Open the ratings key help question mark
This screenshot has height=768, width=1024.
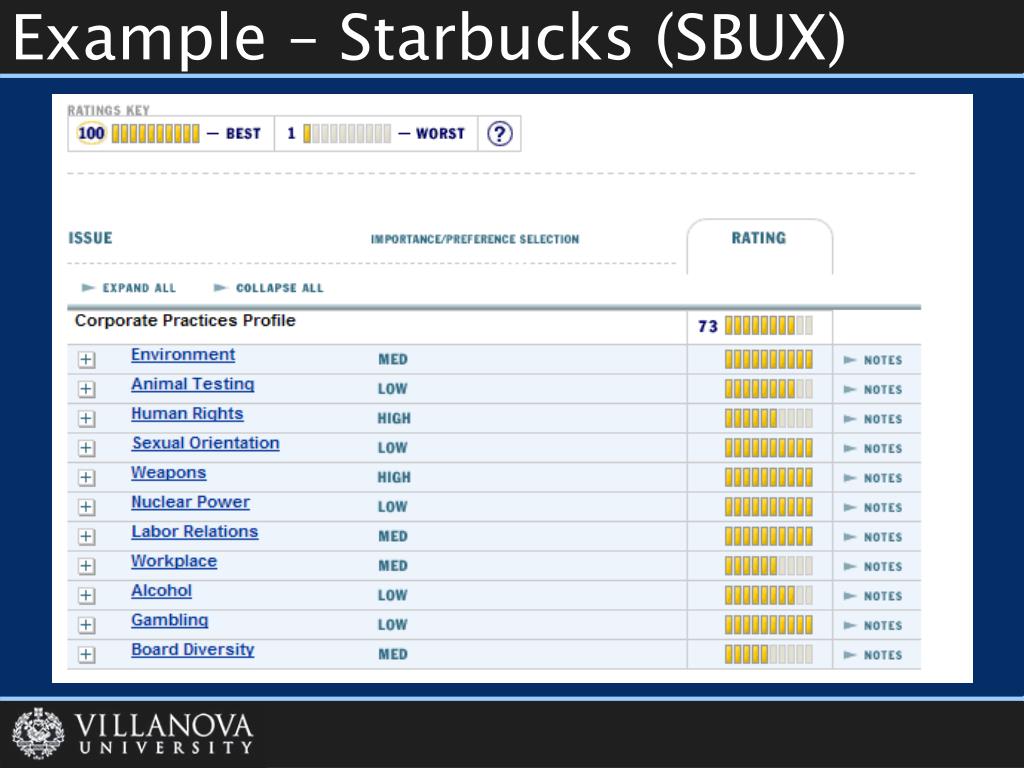pyautogui.click(x=500, y=134)
